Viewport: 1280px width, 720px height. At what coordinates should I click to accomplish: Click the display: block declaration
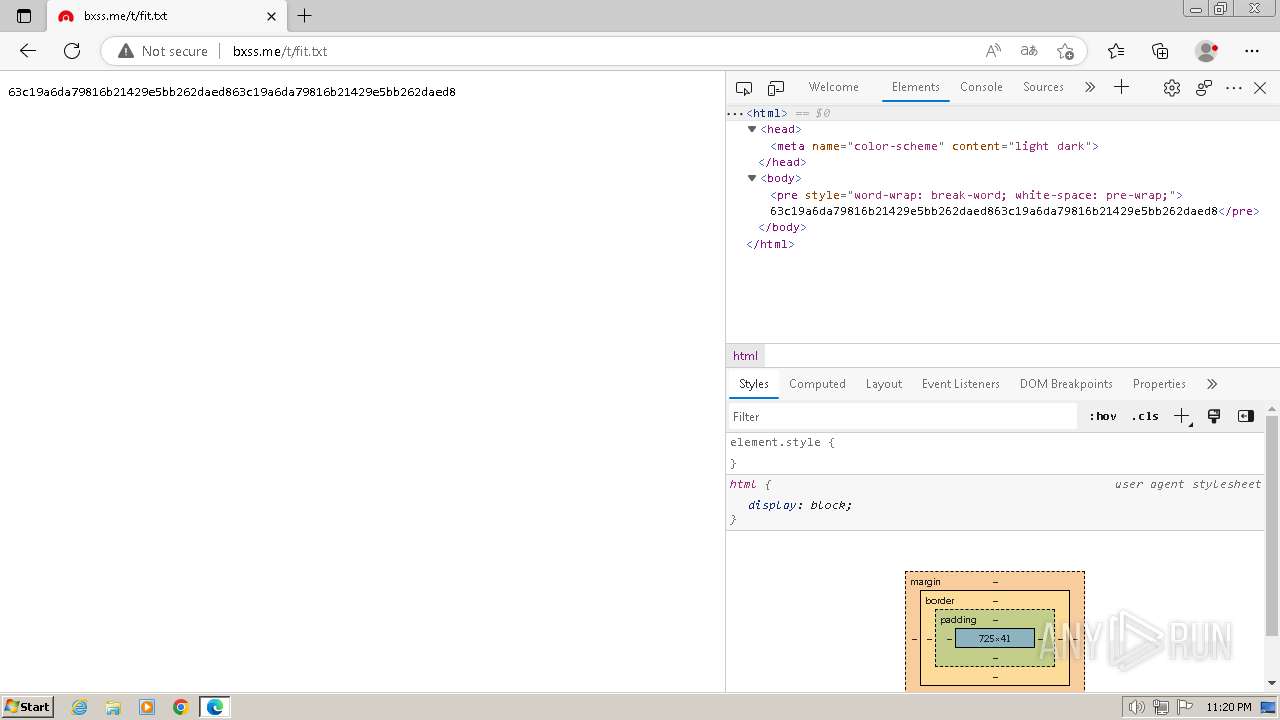pos(800,505)
